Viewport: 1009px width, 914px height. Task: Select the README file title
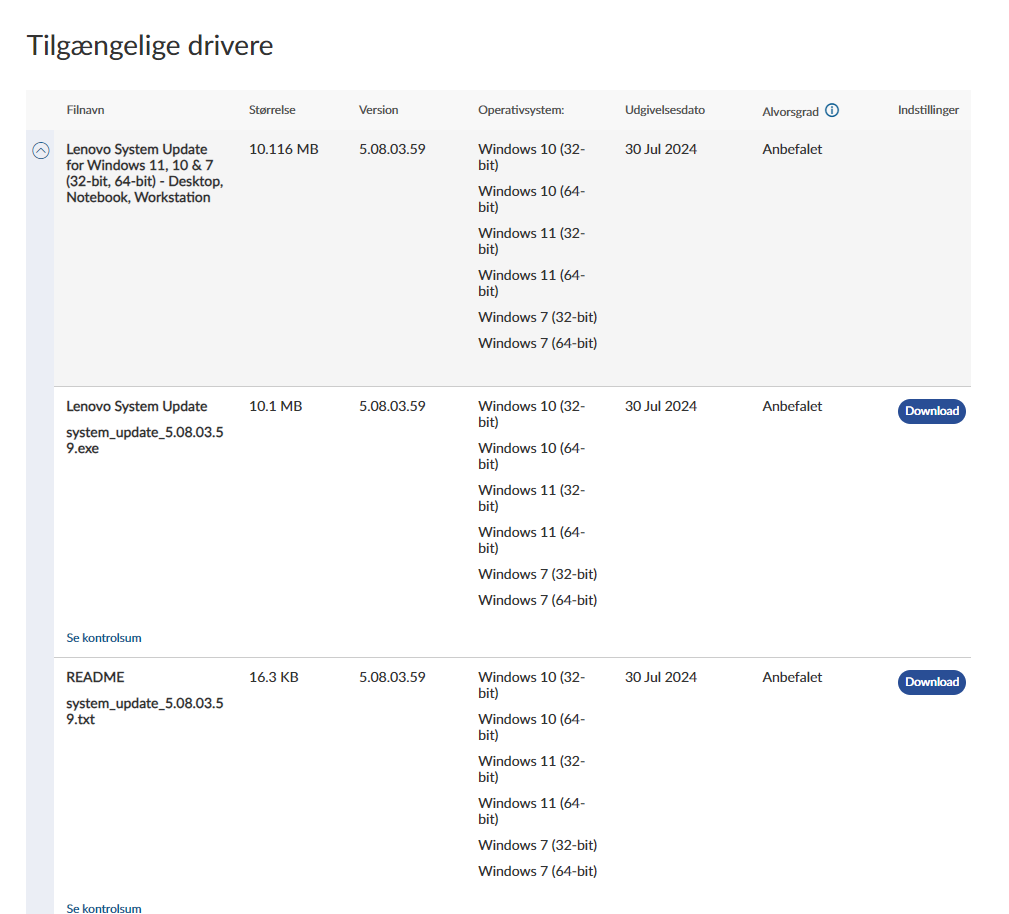pos(95,677)
